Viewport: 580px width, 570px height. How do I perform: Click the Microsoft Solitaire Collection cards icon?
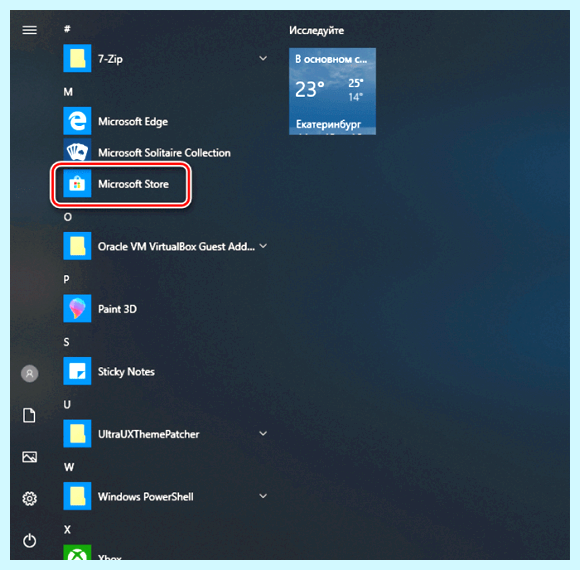[x=77, y=151]
